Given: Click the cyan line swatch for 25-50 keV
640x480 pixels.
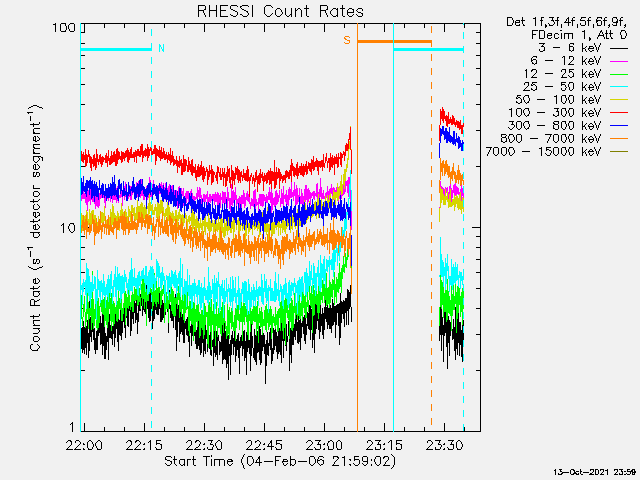Looking at the screenshot, I should [619, 87].
